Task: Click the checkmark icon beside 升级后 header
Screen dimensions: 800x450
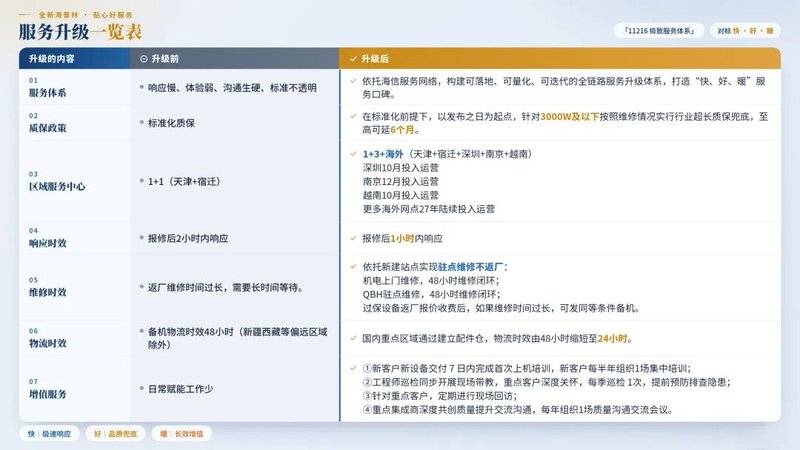Action: coord(353,59)
